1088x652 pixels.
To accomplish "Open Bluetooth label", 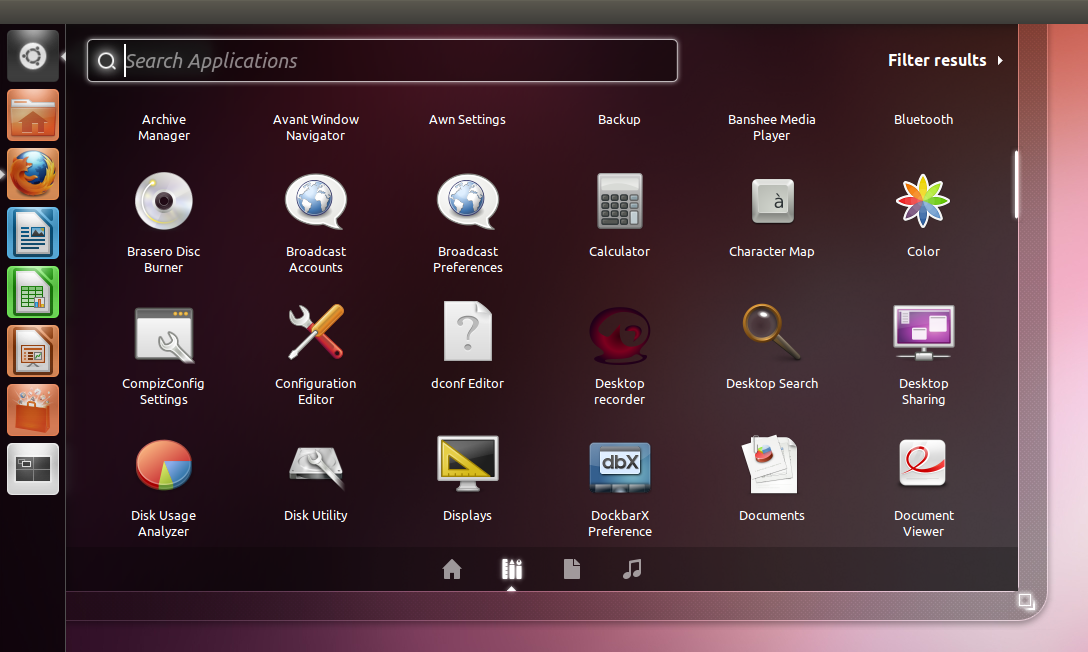I will coord(924,119).
